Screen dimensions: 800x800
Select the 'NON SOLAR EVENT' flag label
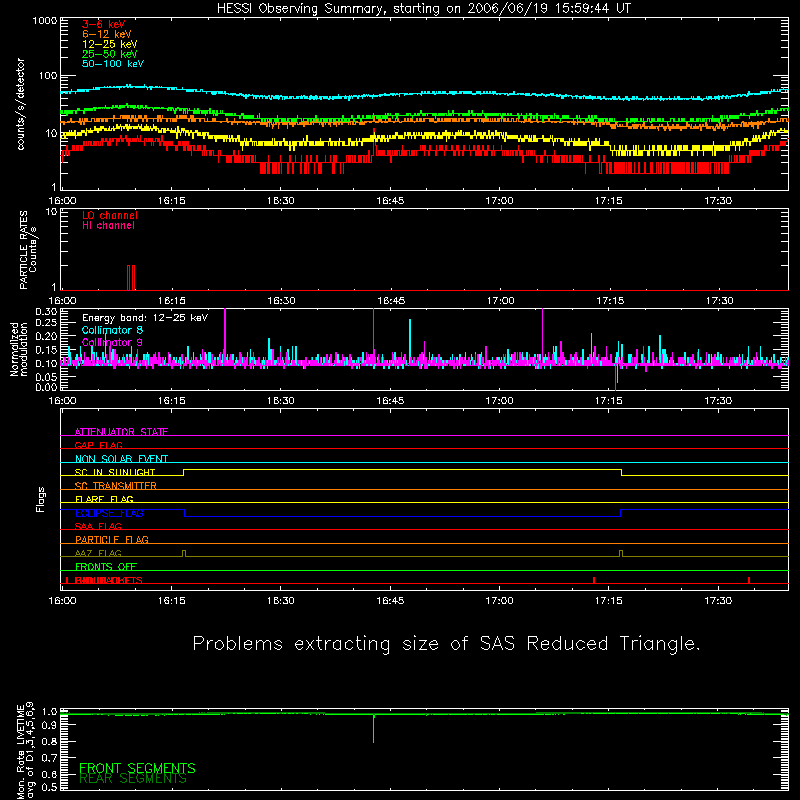pyautogui.click(x=121, y=459)
